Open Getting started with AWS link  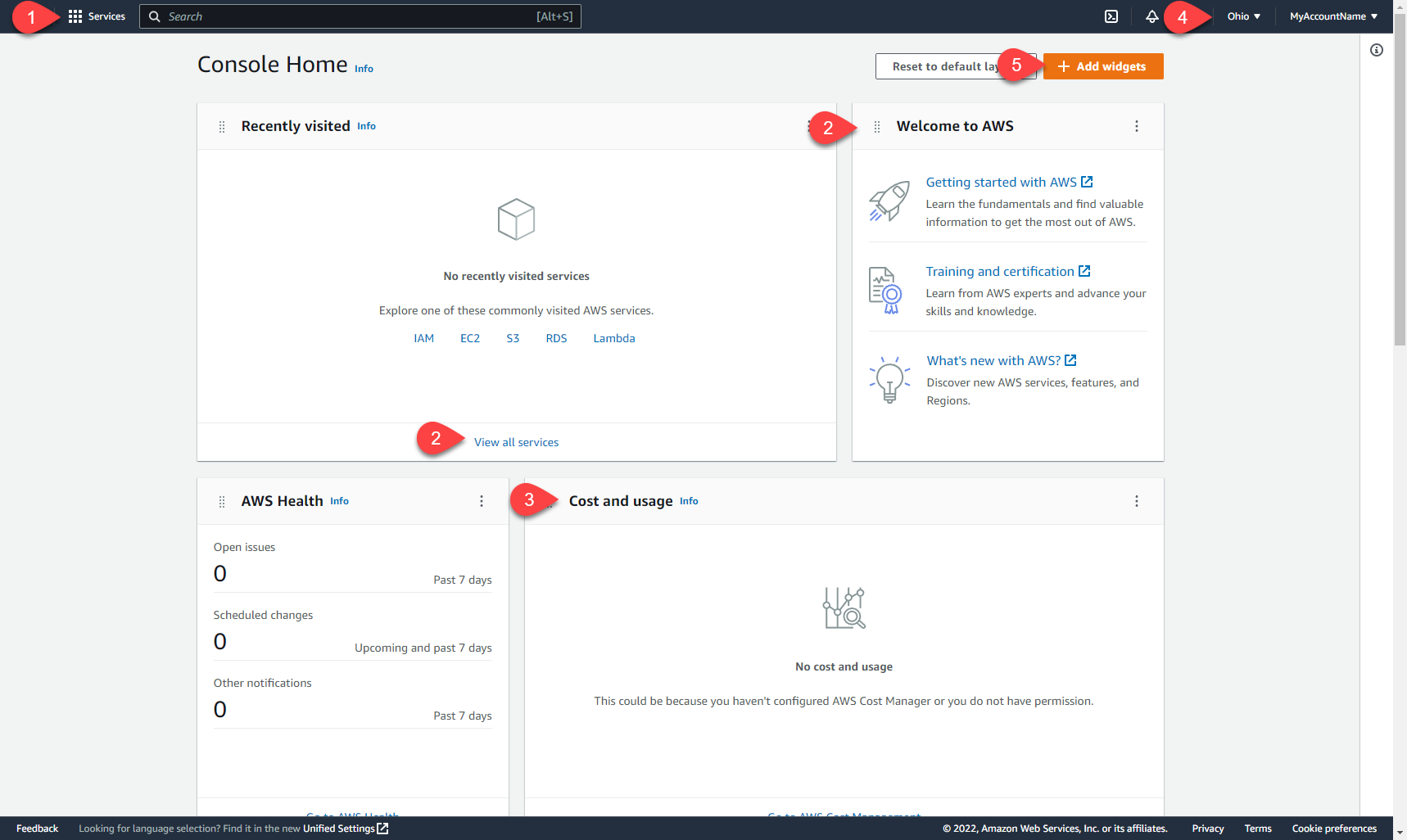click(1001, 182)
